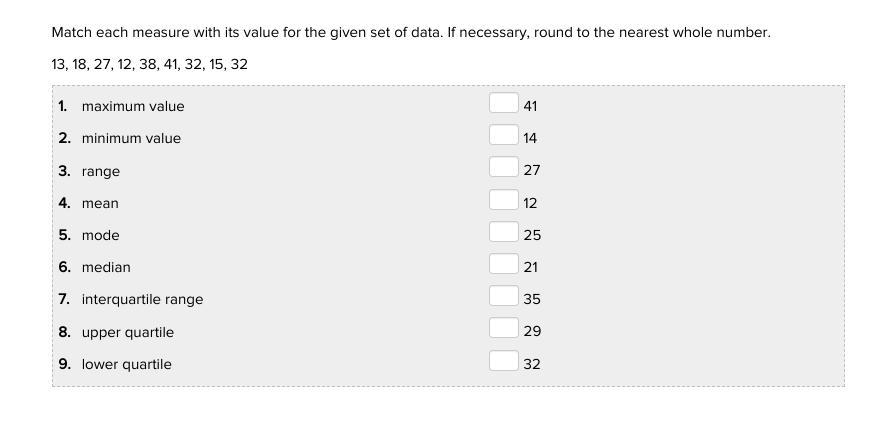Click the "range" measure label
876x424 pixels.
[x=101, y=171]
